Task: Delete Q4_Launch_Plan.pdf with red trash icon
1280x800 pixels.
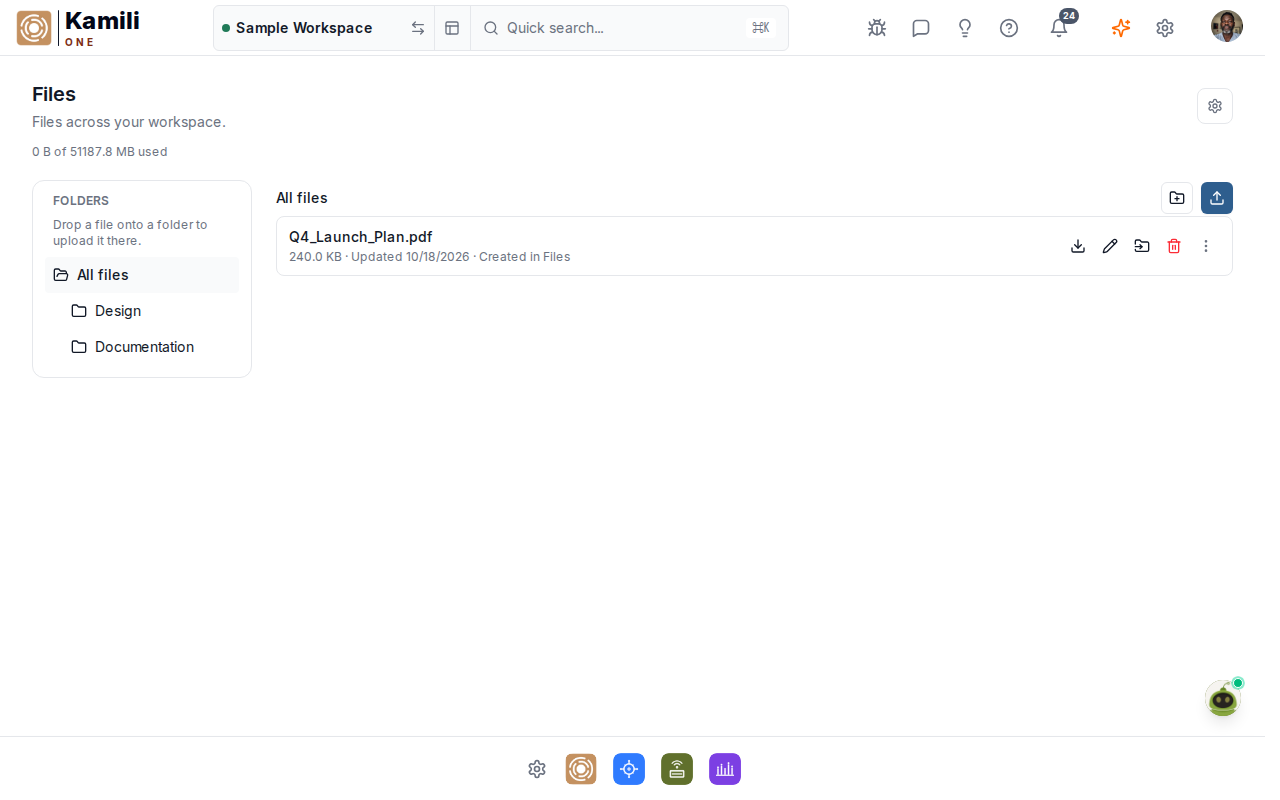Action: pos(1174,246)
